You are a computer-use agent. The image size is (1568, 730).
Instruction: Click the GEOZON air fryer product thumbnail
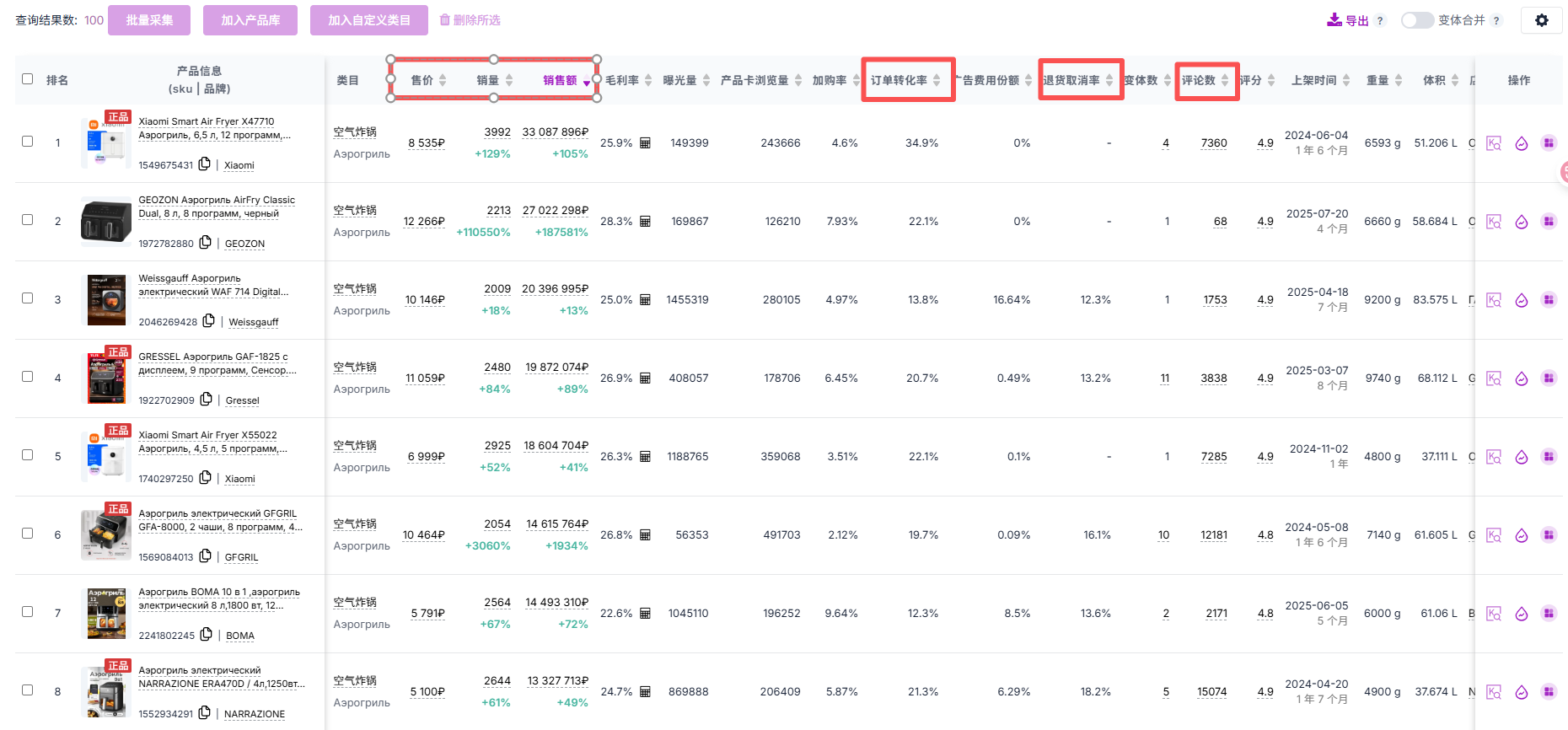click(x=105, y=221)
